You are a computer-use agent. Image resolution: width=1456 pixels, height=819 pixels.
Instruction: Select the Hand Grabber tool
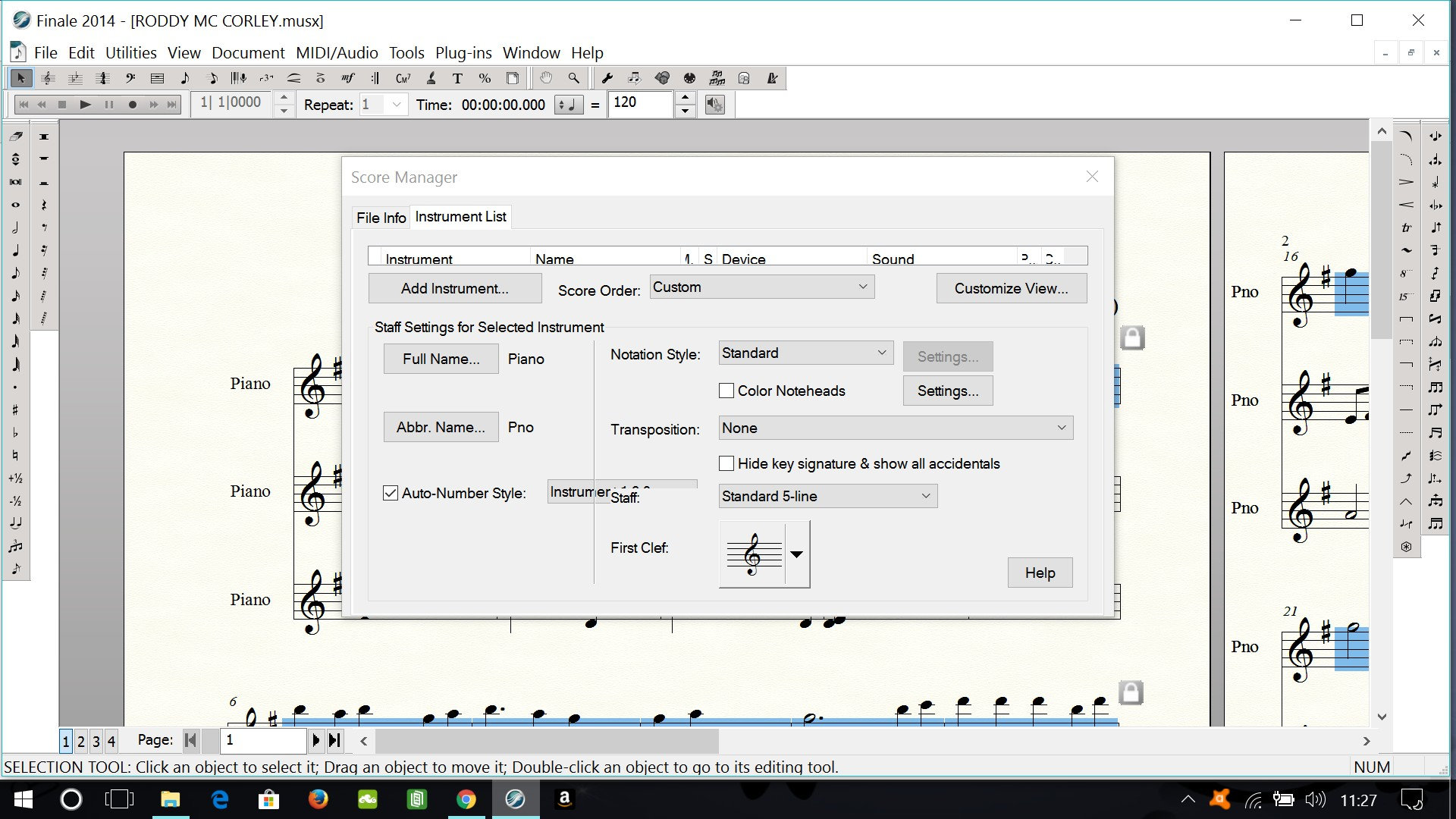(x=546, y=78)
